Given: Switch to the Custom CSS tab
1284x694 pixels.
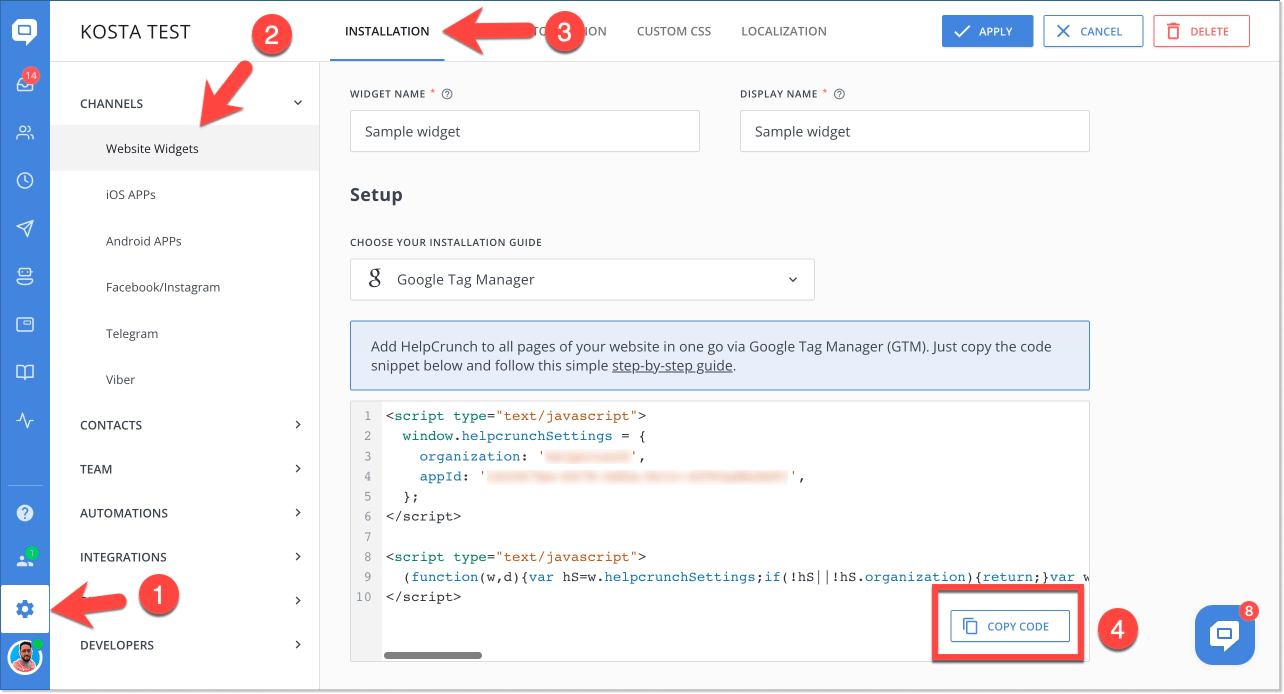Looking at the screenshot, I should [674, 31].
